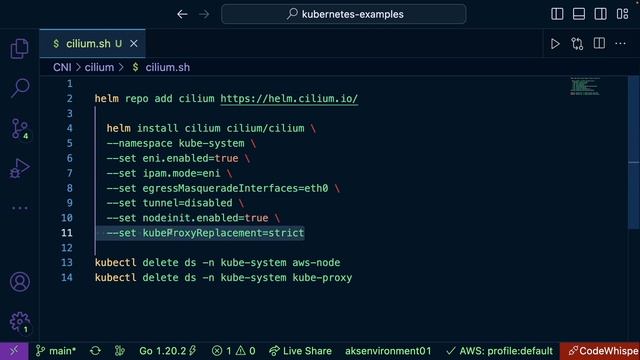Customize editor layout
Viewport: 640px width, 360px height.
tap(622, 14)
